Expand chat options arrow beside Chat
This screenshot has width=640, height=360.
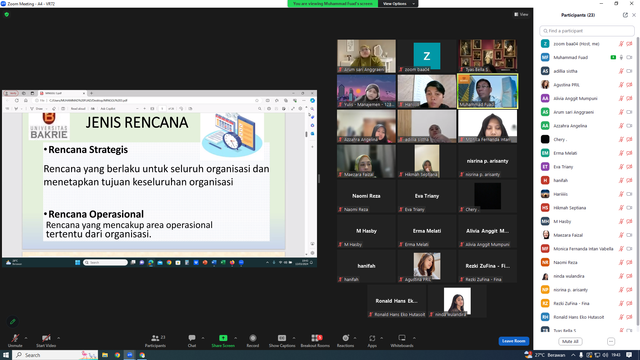(203, 338)
